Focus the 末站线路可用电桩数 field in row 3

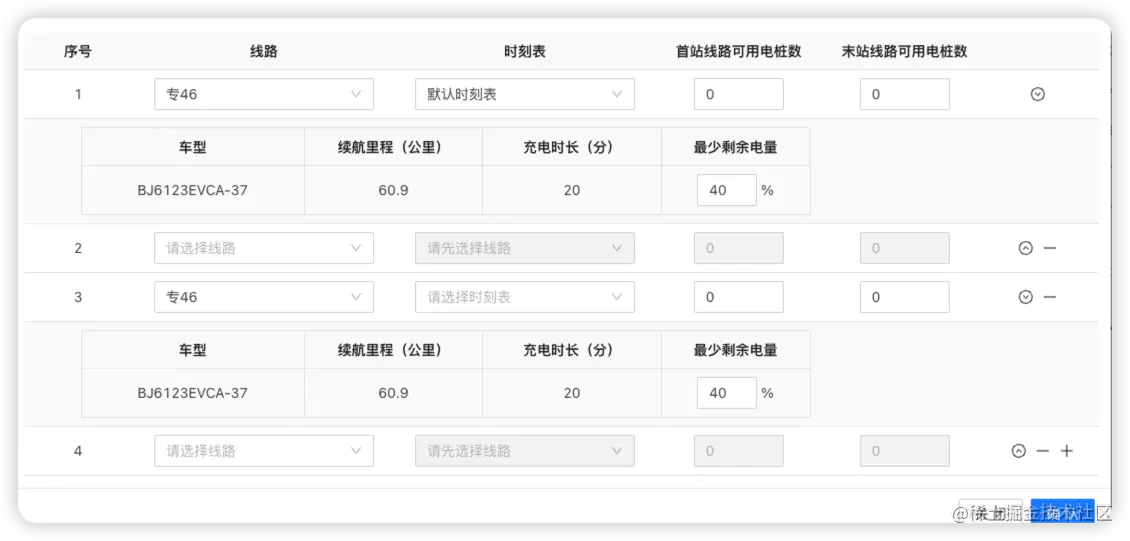click(x=904, y=297)
